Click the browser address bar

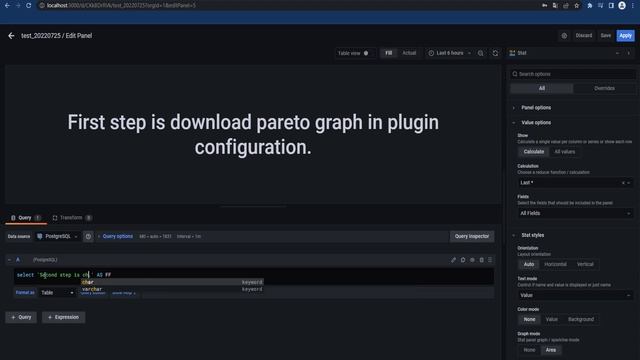[x=286, y=6]
